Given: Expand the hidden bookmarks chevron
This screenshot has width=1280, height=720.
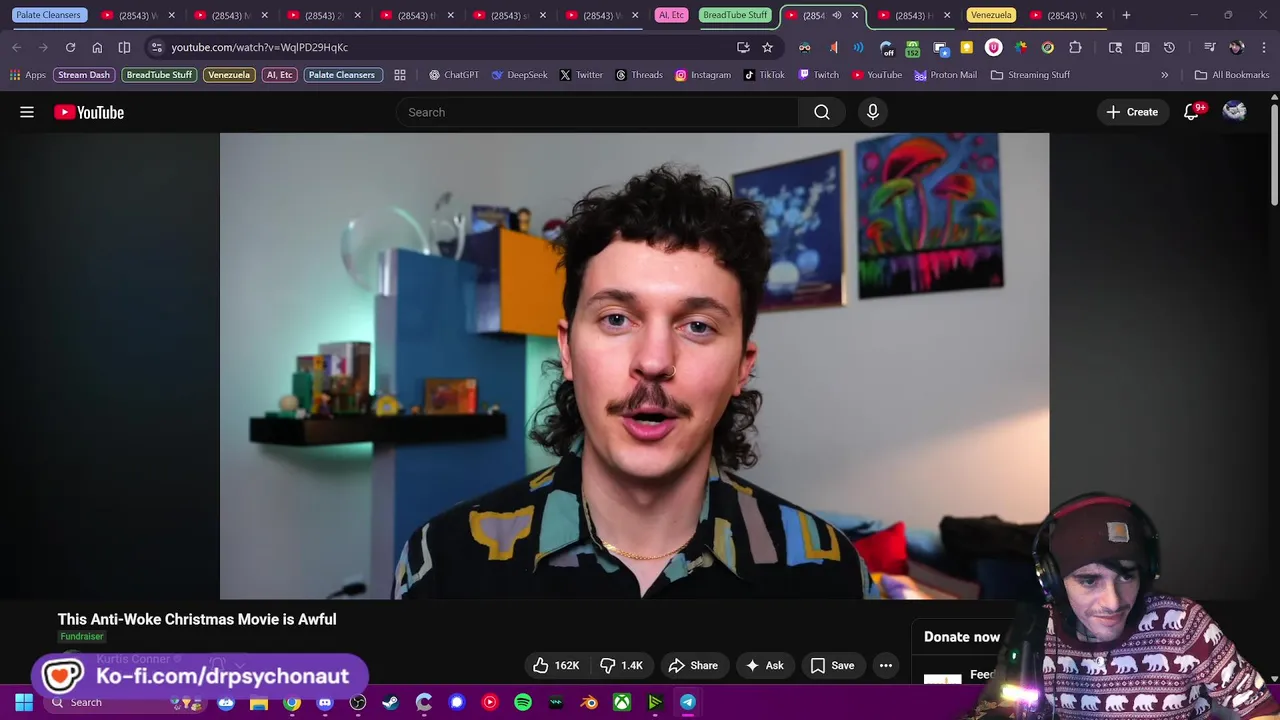Looking at the screenshot, I should tap(1164, 75).
